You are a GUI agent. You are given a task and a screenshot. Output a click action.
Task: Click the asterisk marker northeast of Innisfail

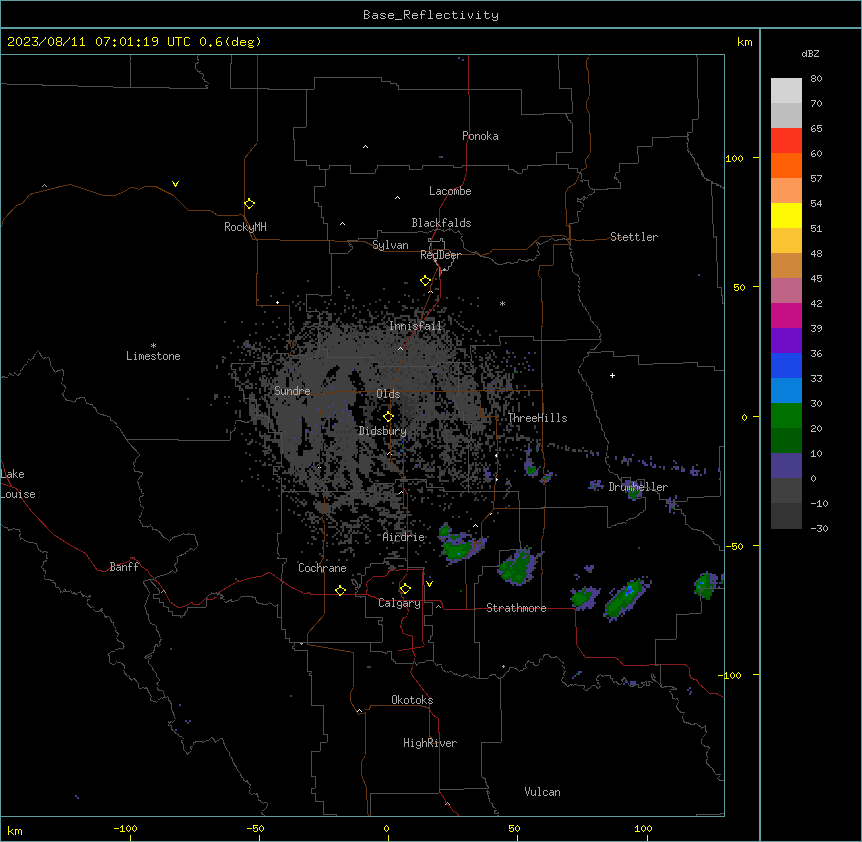[502, 303]
